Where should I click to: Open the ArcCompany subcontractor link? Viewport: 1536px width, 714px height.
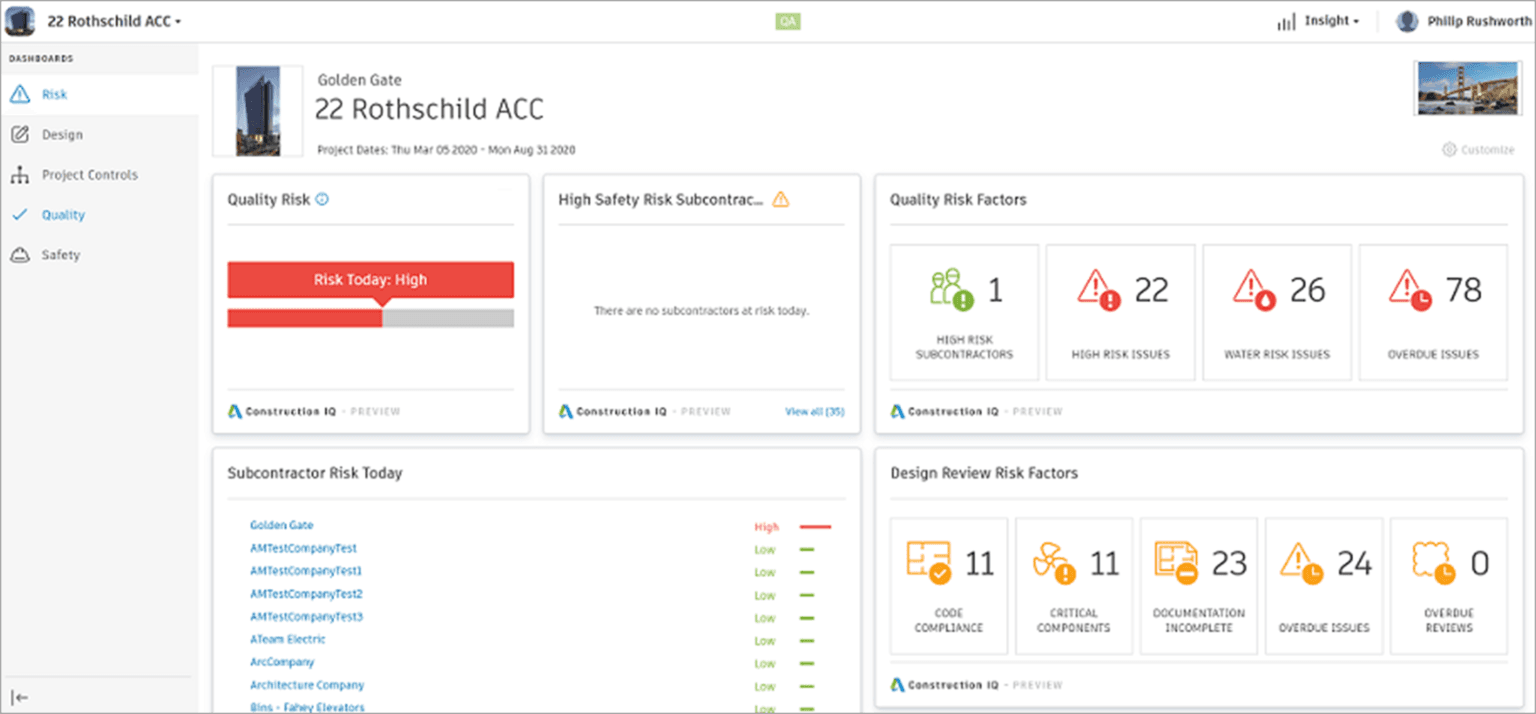pos(282,662)
